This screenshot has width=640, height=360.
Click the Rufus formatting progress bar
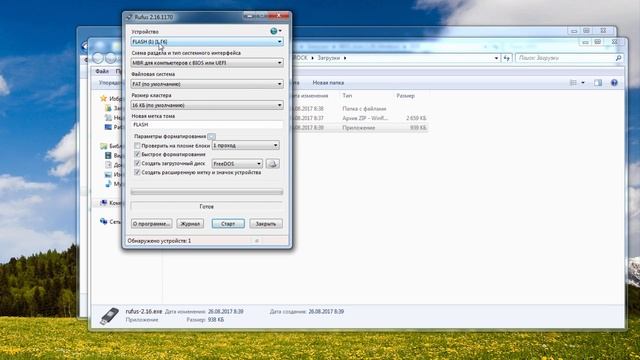pyautogui.click(x=207, y=192)
